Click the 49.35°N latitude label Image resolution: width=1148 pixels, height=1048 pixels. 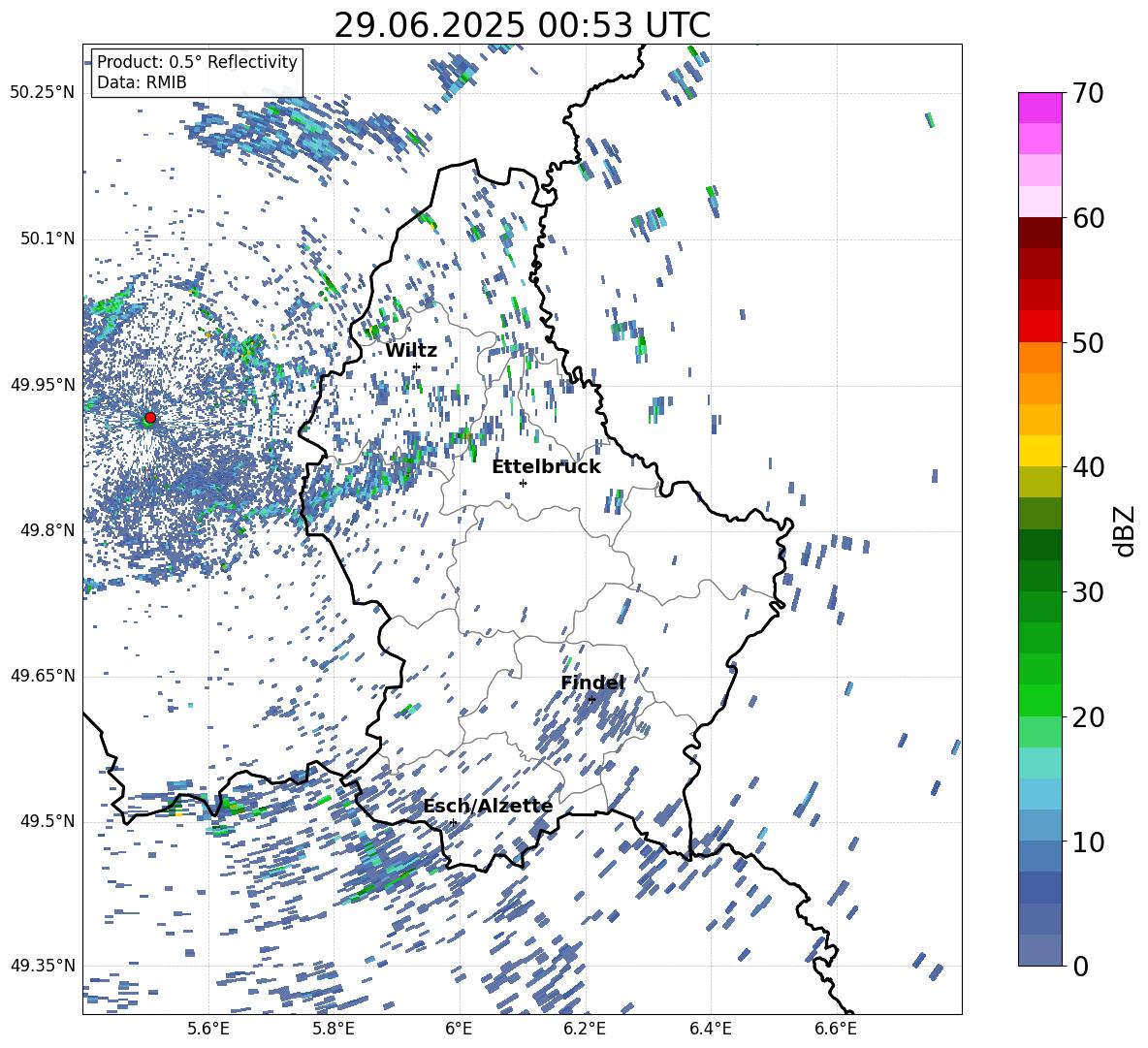coord(43,966)
